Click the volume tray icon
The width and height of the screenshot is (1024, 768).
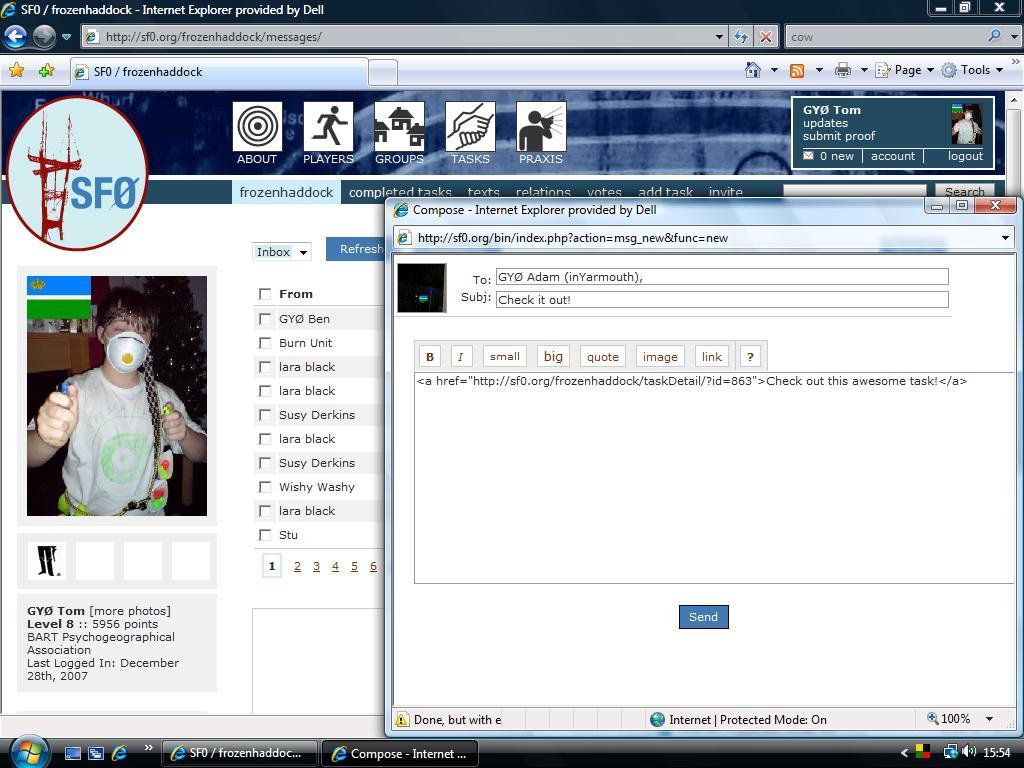coord(969,752)
